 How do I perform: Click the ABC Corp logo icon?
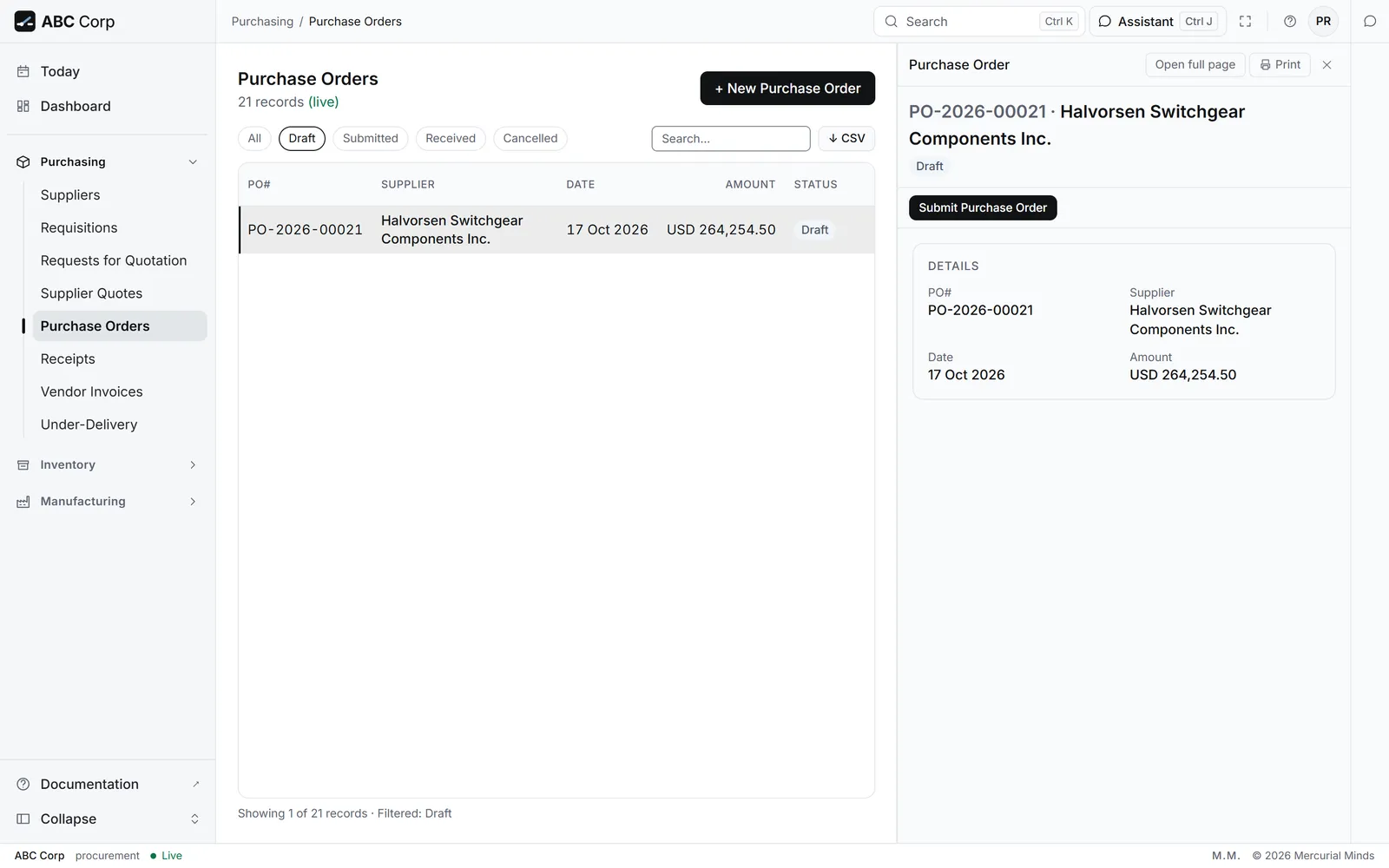pos(25,22)
